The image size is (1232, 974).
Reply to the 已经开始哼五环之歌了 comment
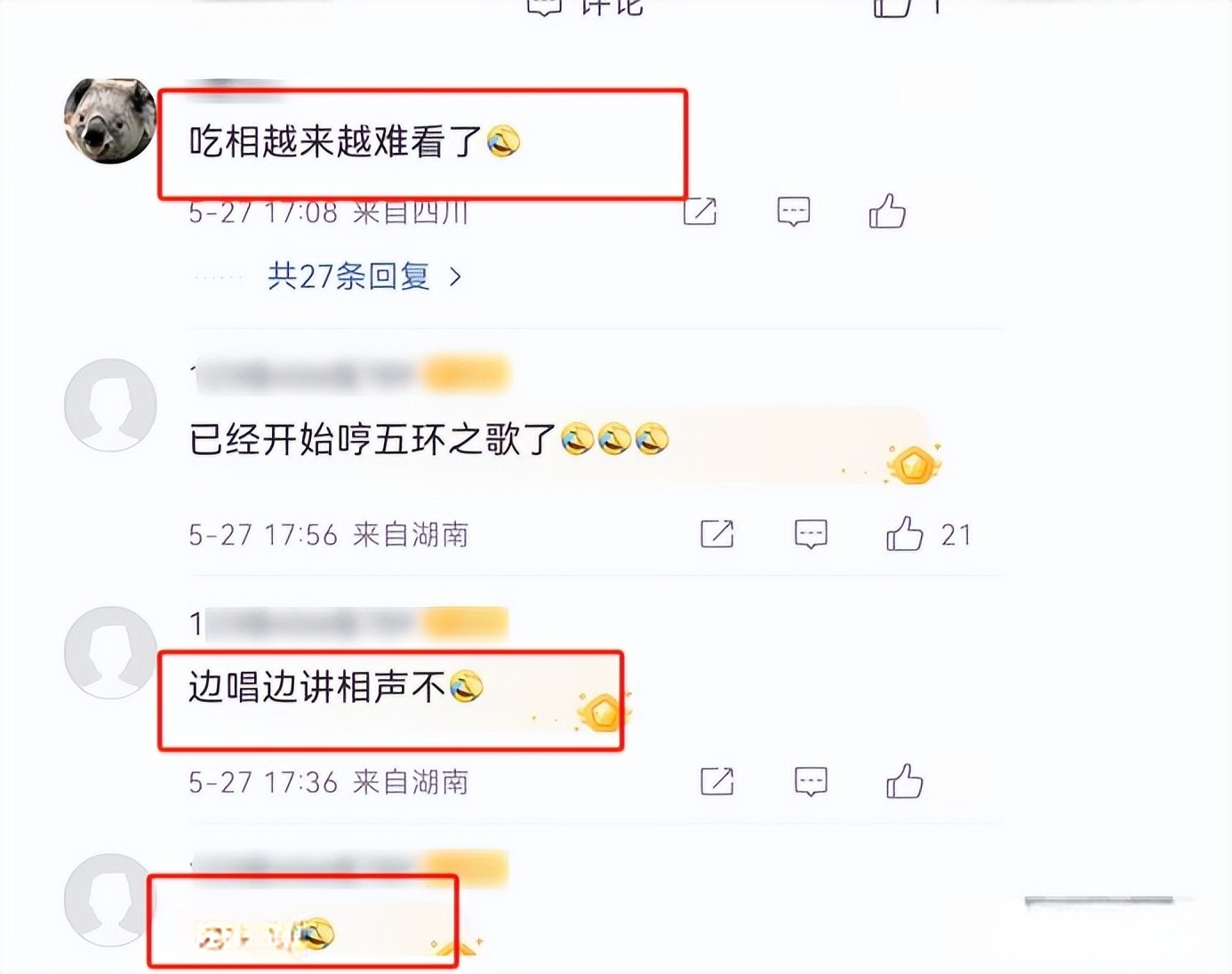coord(811,533)
